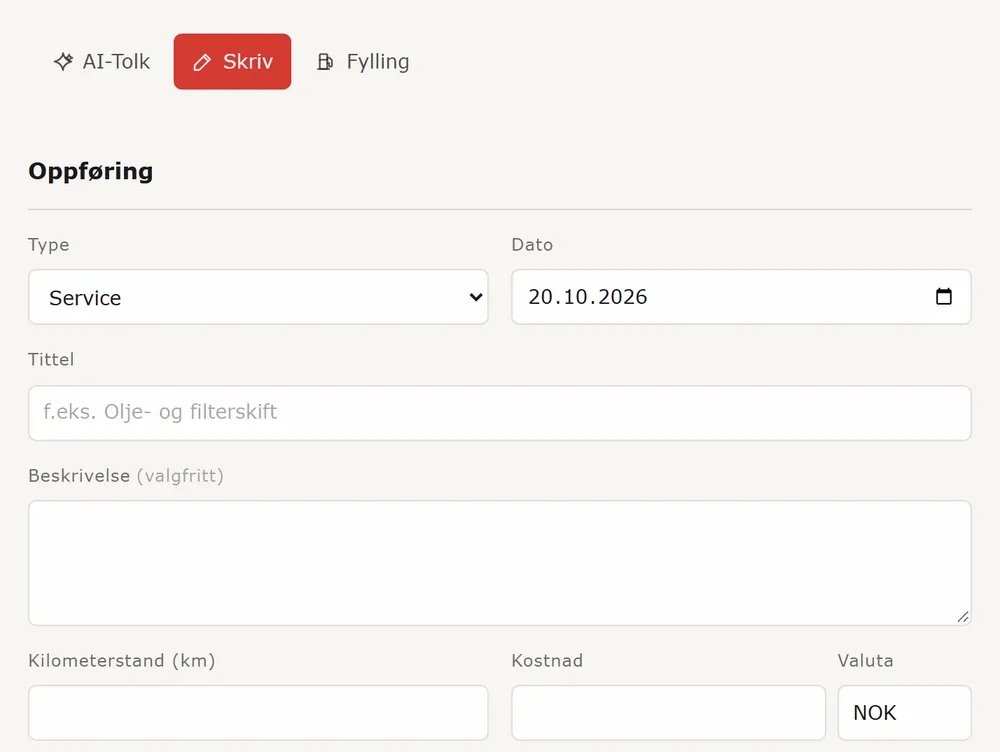The width and height of the screenshot is (1000, 752).
Task: Click the Beskrivelse resize handle corner
Action: pos(963,617)
